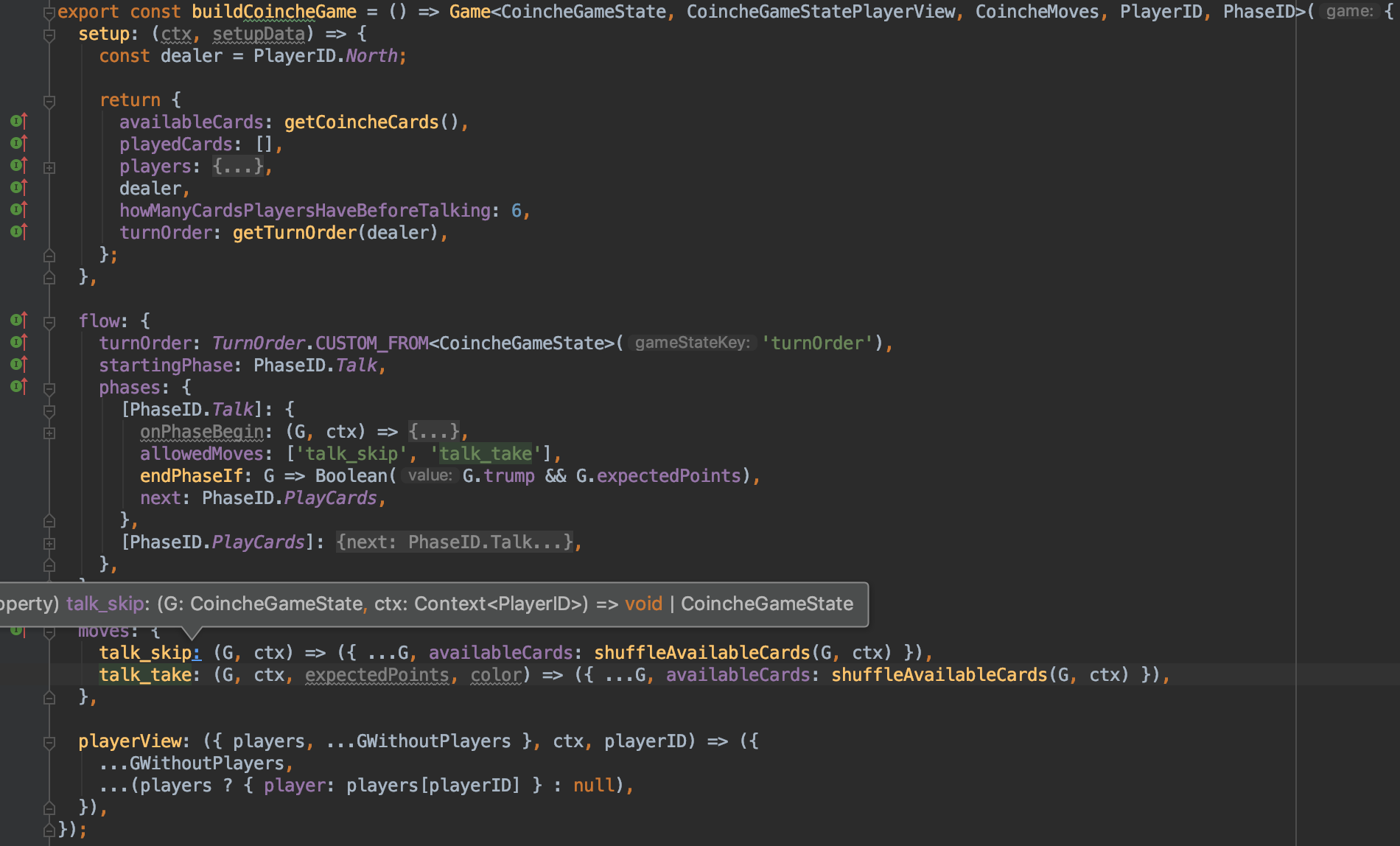
Task: Click the gutter icon beside flow line
Action: (18, 320)
